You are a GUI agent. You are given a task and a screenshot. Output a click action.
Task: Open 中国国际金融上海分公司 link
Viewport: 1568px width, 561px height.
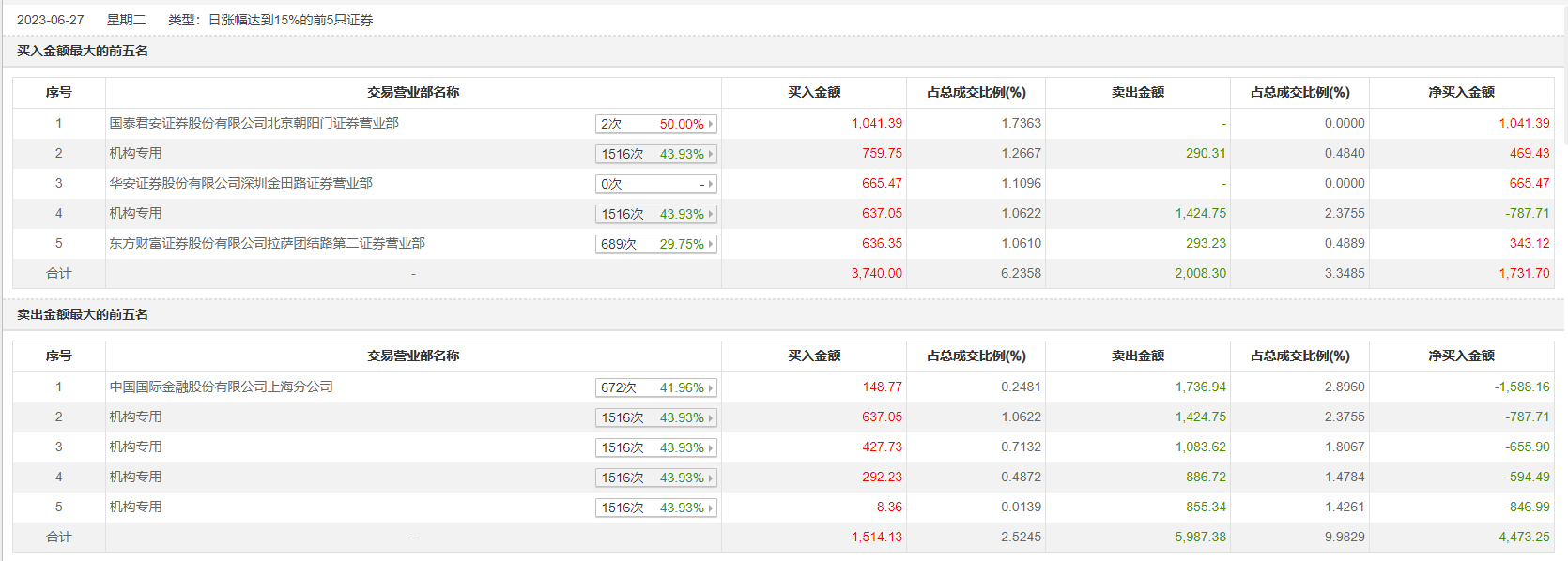point(221,387)
